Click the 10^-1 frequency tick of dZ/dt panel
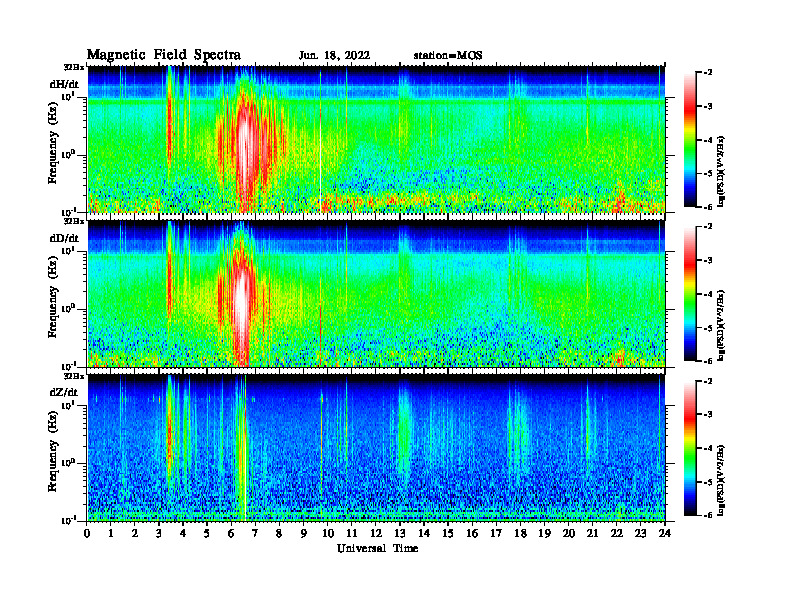The width and height of the screenshot is (792, 612). click(68, 520)
